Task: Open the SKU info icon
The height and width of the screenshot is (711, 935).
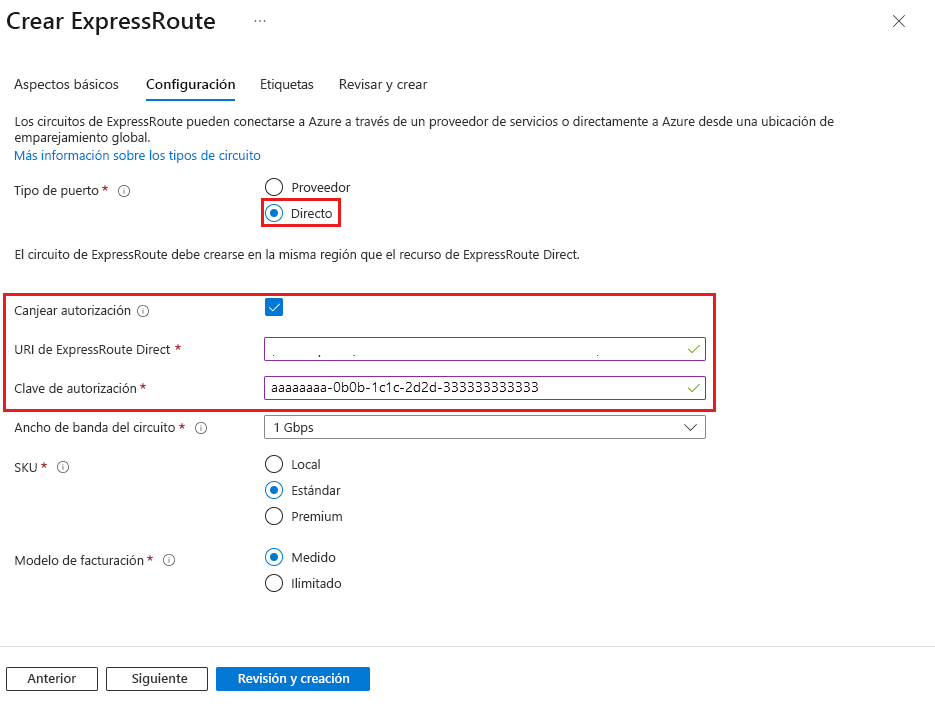Action: [63, 467]
